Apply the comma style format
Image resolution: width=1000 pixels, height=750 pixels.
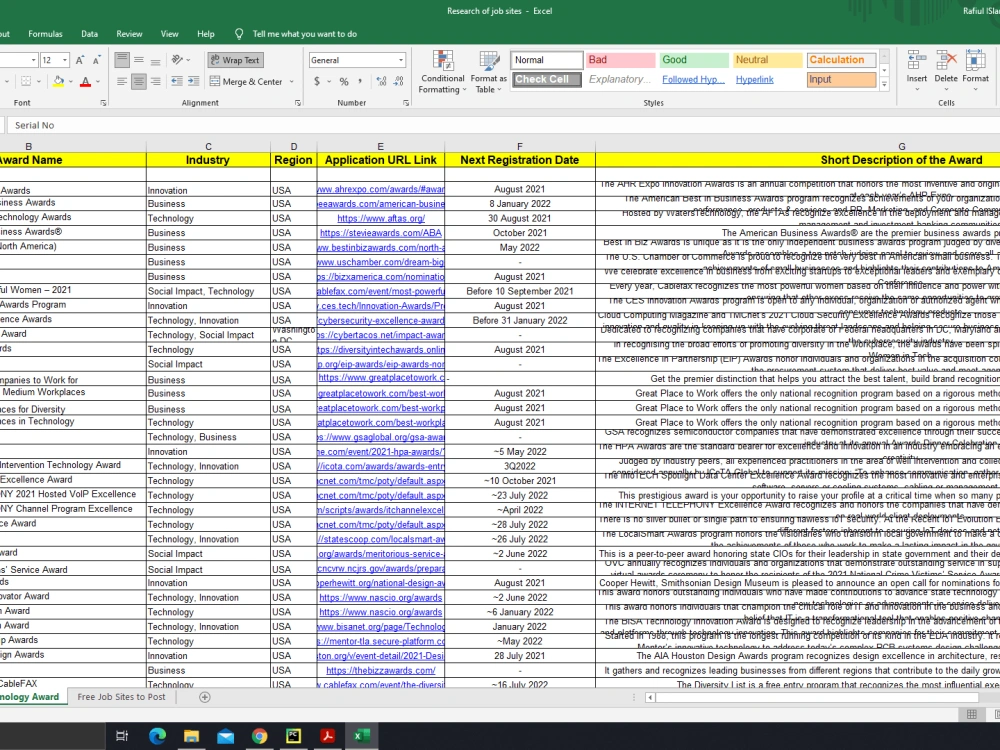[x=360, y=81]
